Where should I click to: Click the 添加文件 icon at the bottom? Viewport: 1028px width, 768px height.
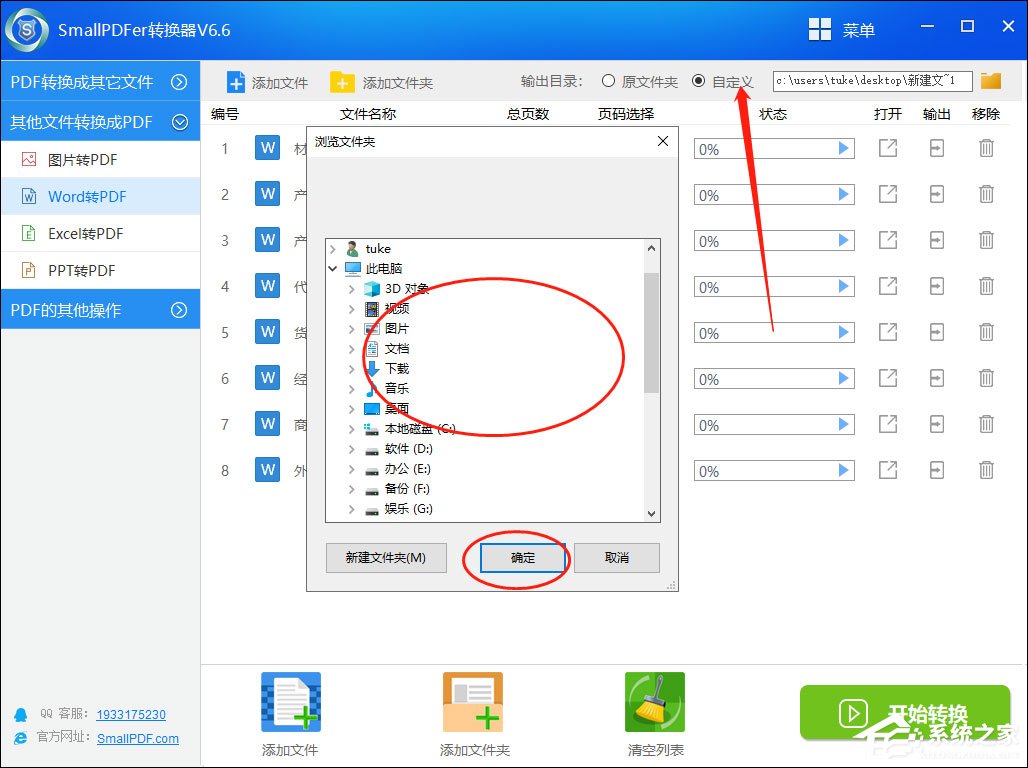pyautogui.click(x=289, y=701)
